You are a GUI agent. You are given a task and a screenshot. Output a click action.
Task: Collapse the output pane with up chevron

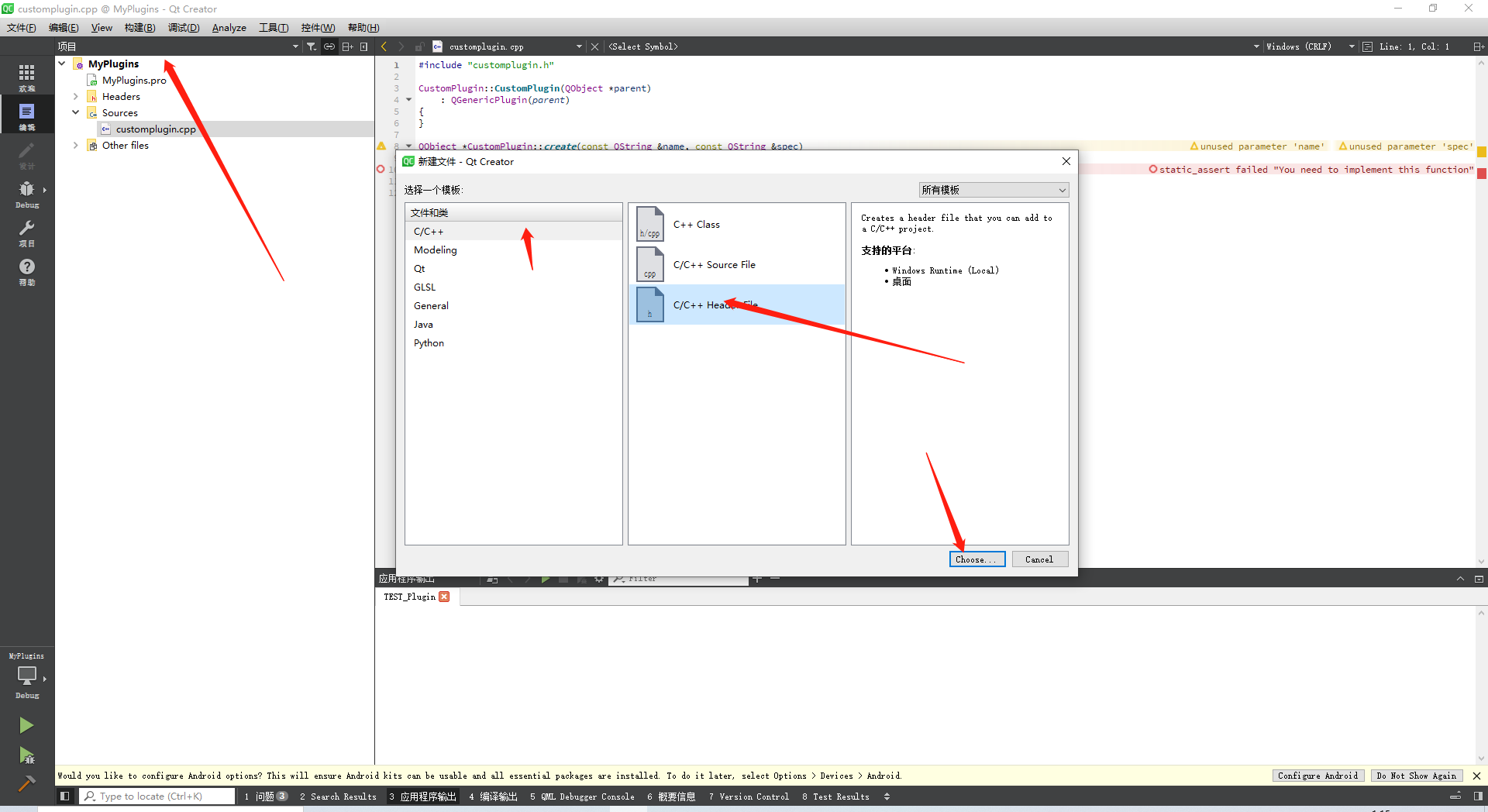coord(1460,579)
